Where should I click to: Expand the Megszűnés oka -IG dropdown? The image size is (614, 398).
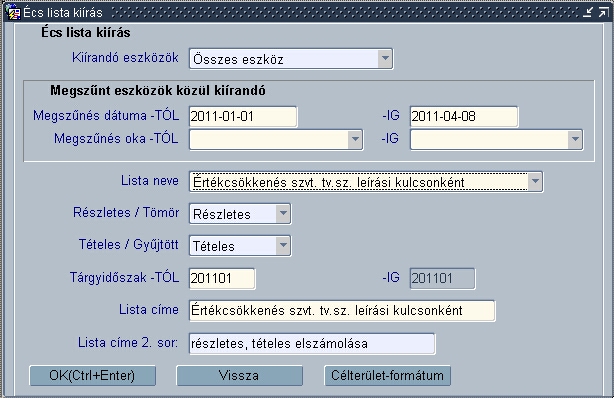click(x=575, y=139)
